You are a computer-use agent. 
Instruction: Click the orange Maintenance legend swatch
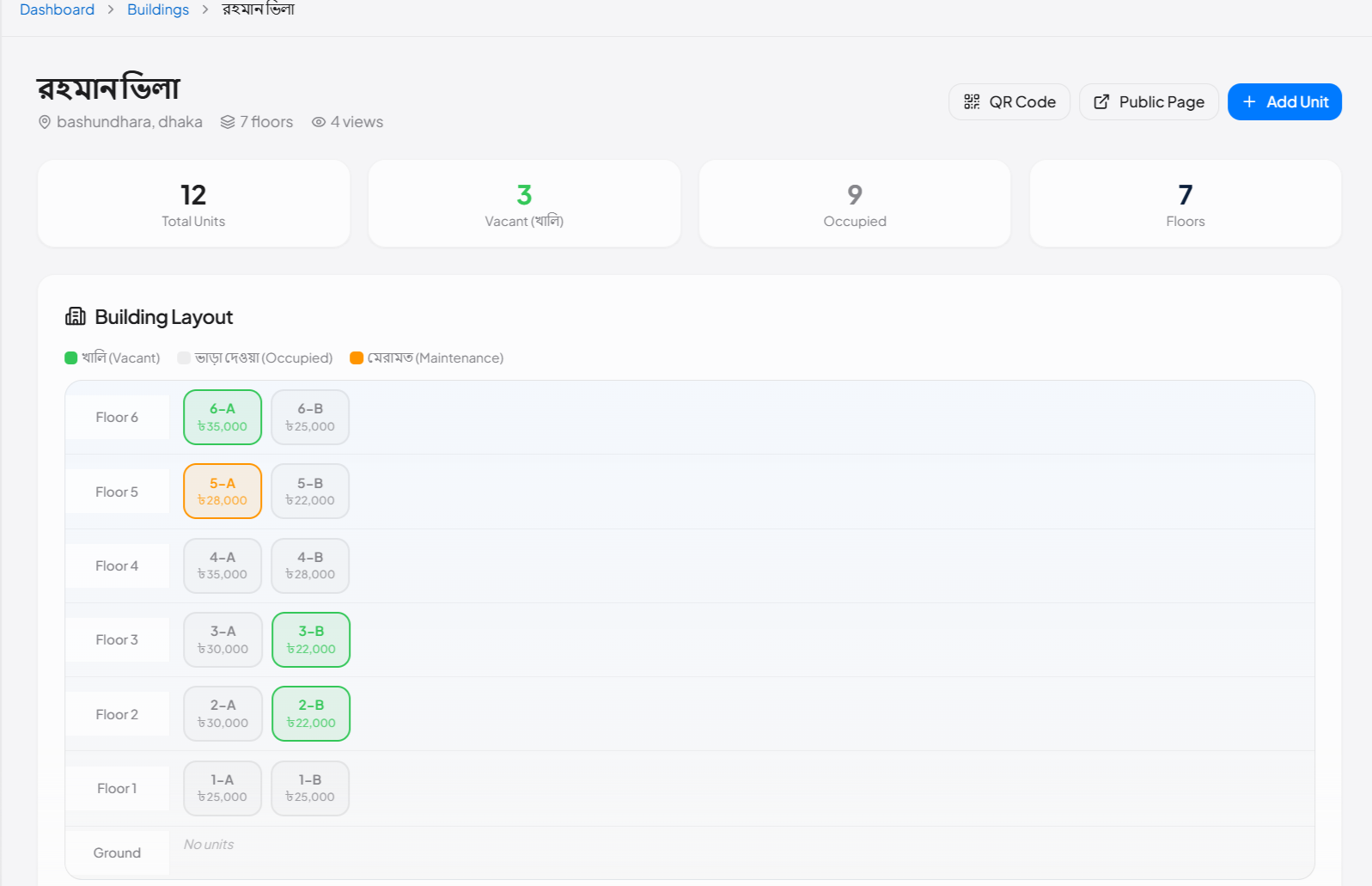(x=357, y=357)
